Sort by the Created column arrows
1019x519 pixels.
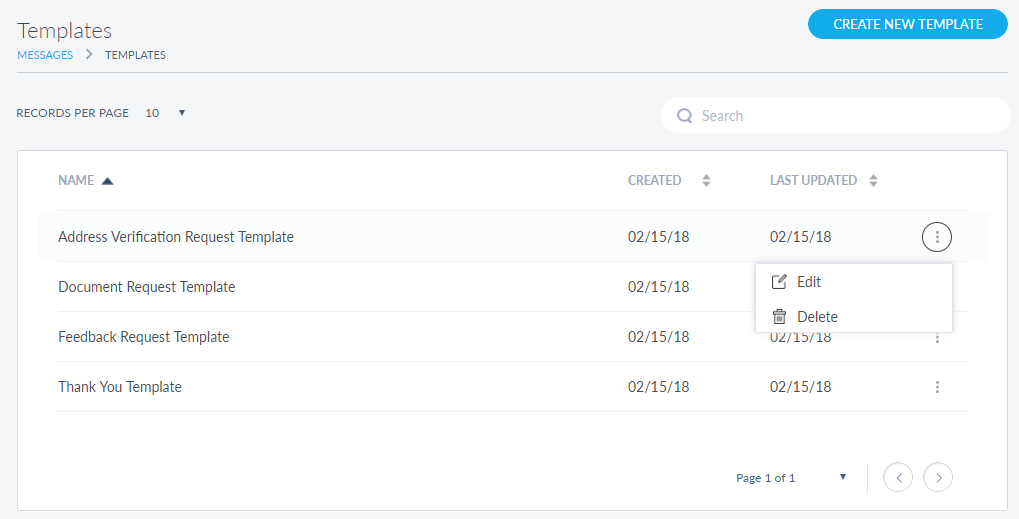click(706, 181)
